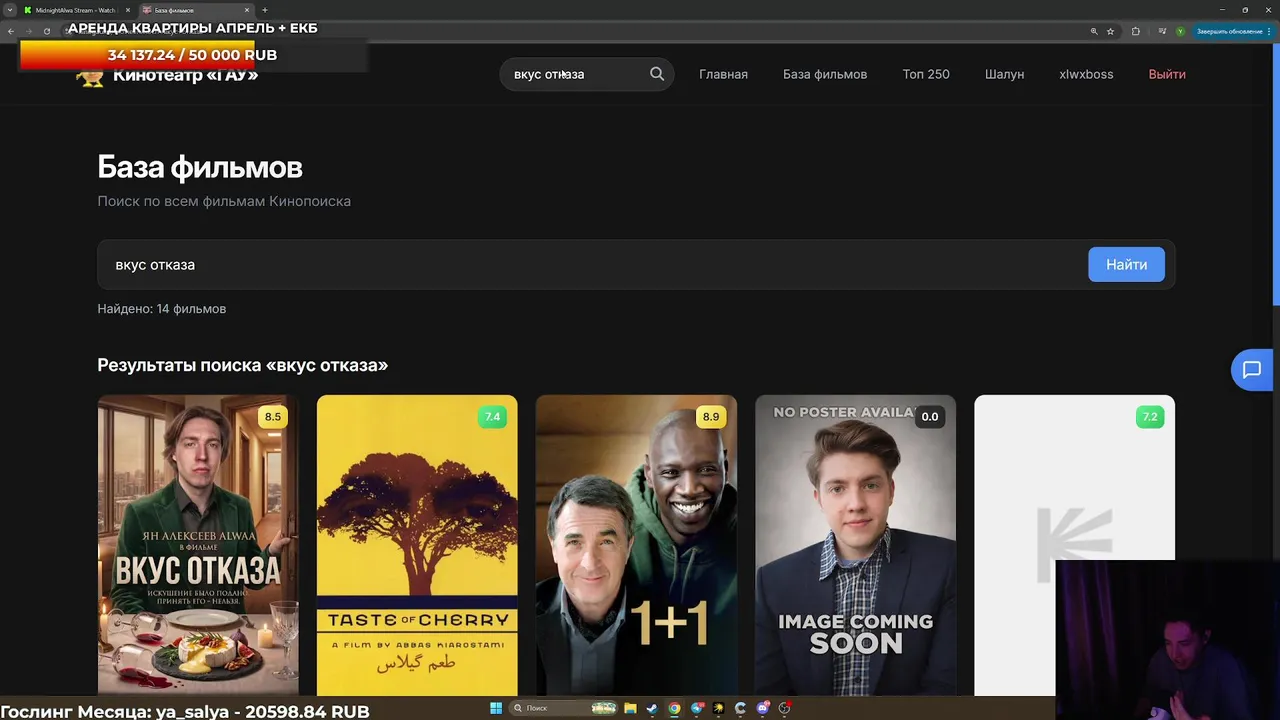Image resolution: width=1280 pixels, height=720 pixels.
Task: Open the media controls icon in toolbar
Action: coord(1162,31)
